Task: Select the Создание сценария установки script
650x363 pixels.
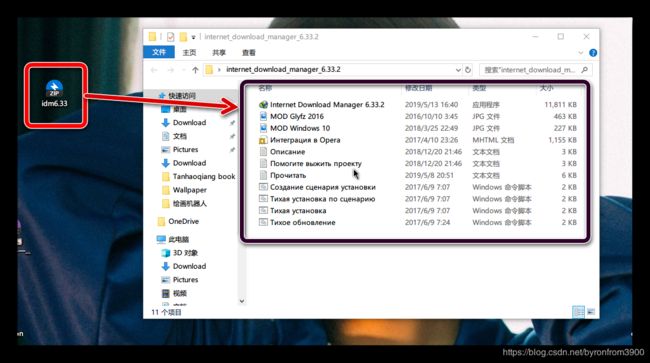Action: coord(323,187)
